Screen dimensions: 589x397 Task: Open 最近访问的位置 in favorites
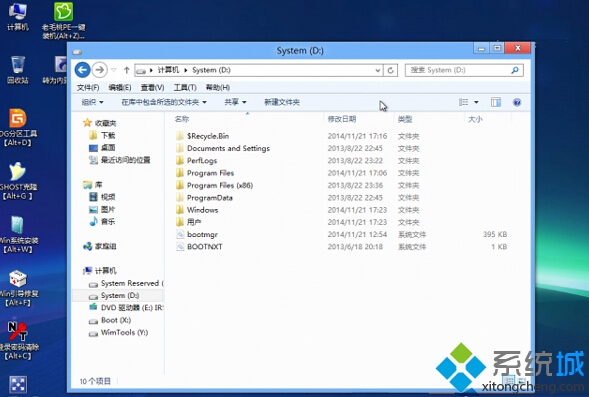[125, 160]
